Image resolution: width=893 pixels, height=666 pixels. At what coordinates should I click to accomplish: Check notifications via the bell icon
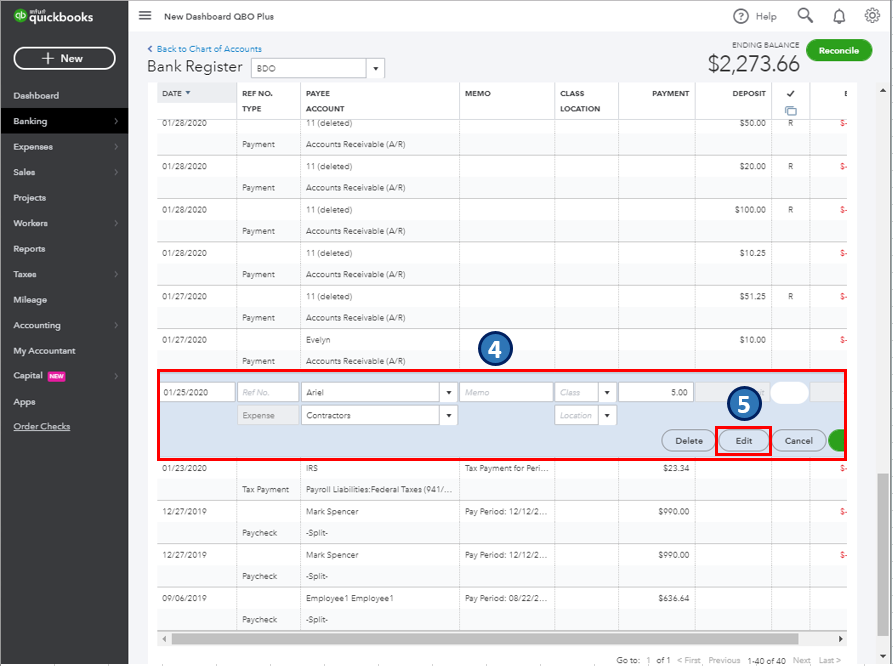point(838,15)
